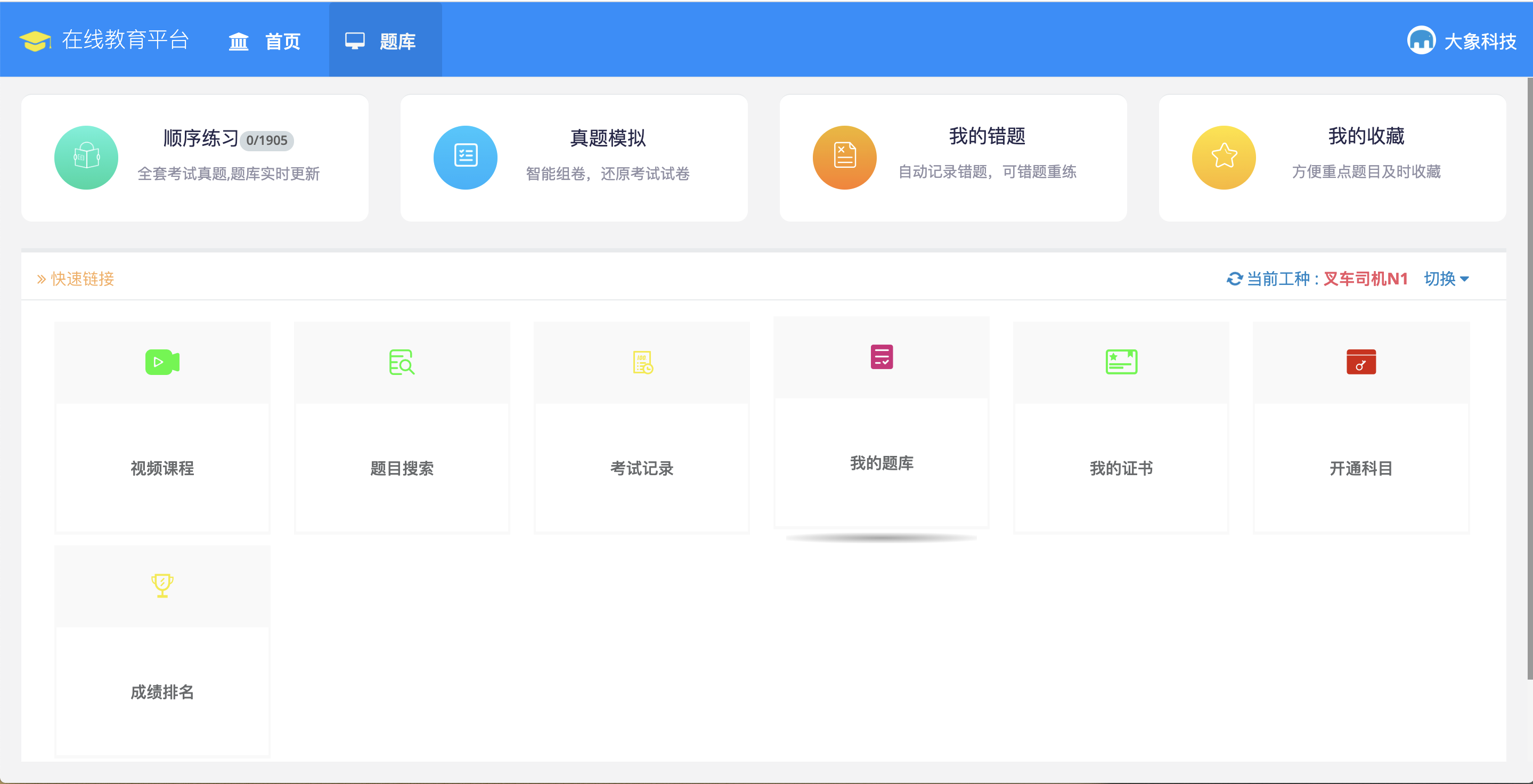This screenshot has height=784, width=1533.
Task: Click the yellow exam record icon
Action: [x=642, y=362]
